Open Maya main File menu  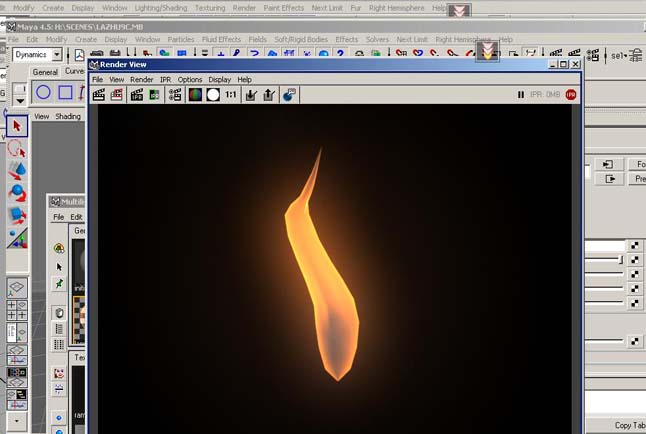[13, 40]
